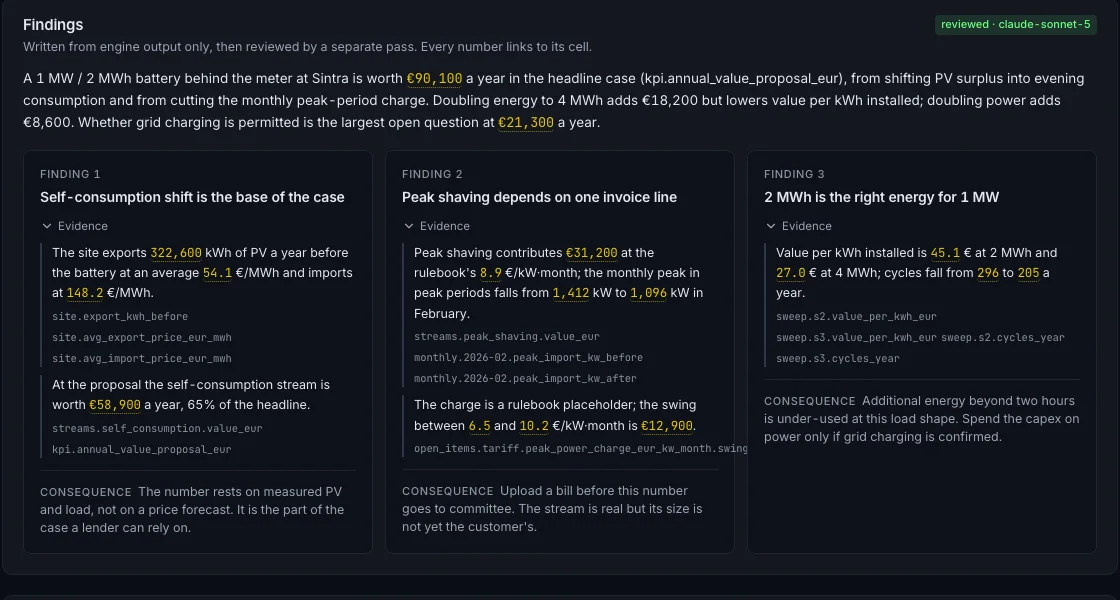Select the site.avg_export_price_eur_mwh cell reference
Screen dimensions: 1120x600
click(141, 337)
